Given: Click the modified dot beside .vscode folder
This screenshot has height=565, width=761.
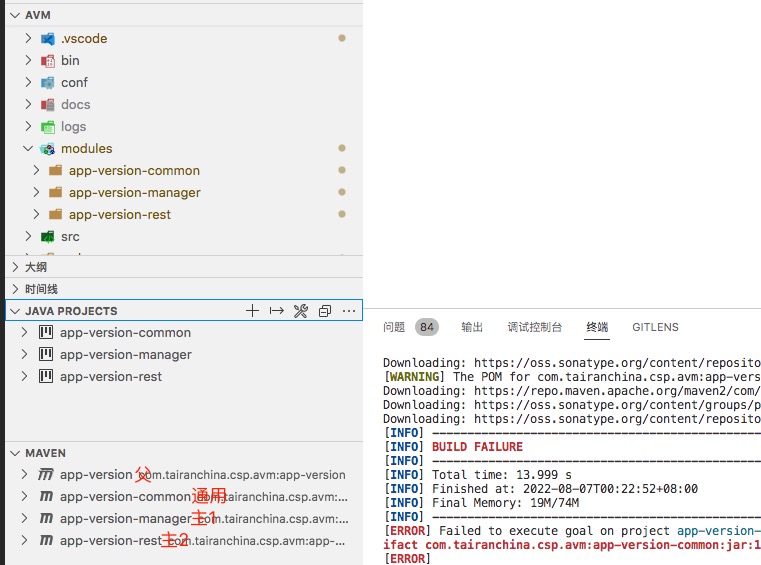Looking at the screenshot, I should [x=342, y=38].
